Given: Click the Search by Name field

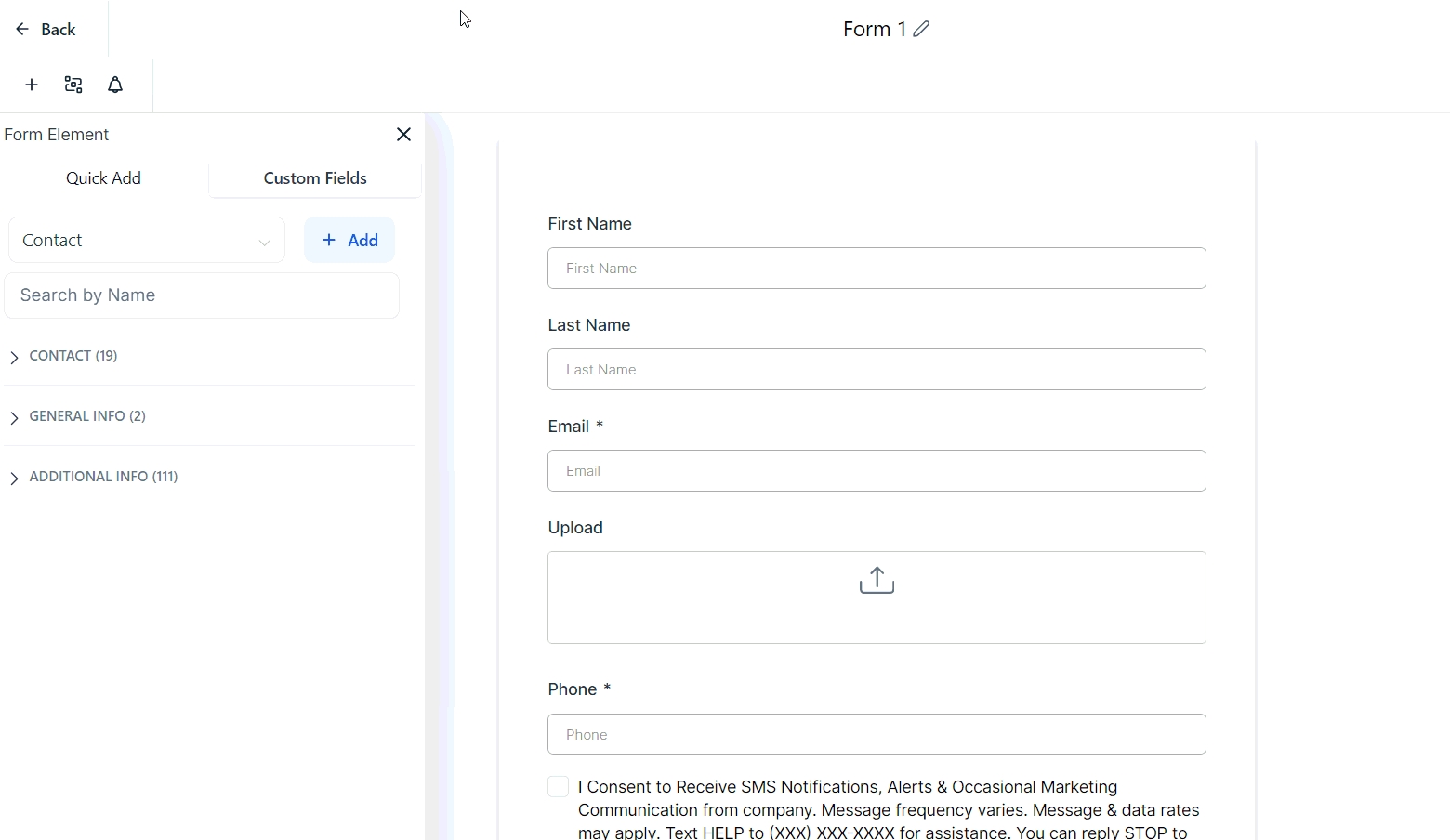Looking at the screenshot, I should tap(202, 295).
